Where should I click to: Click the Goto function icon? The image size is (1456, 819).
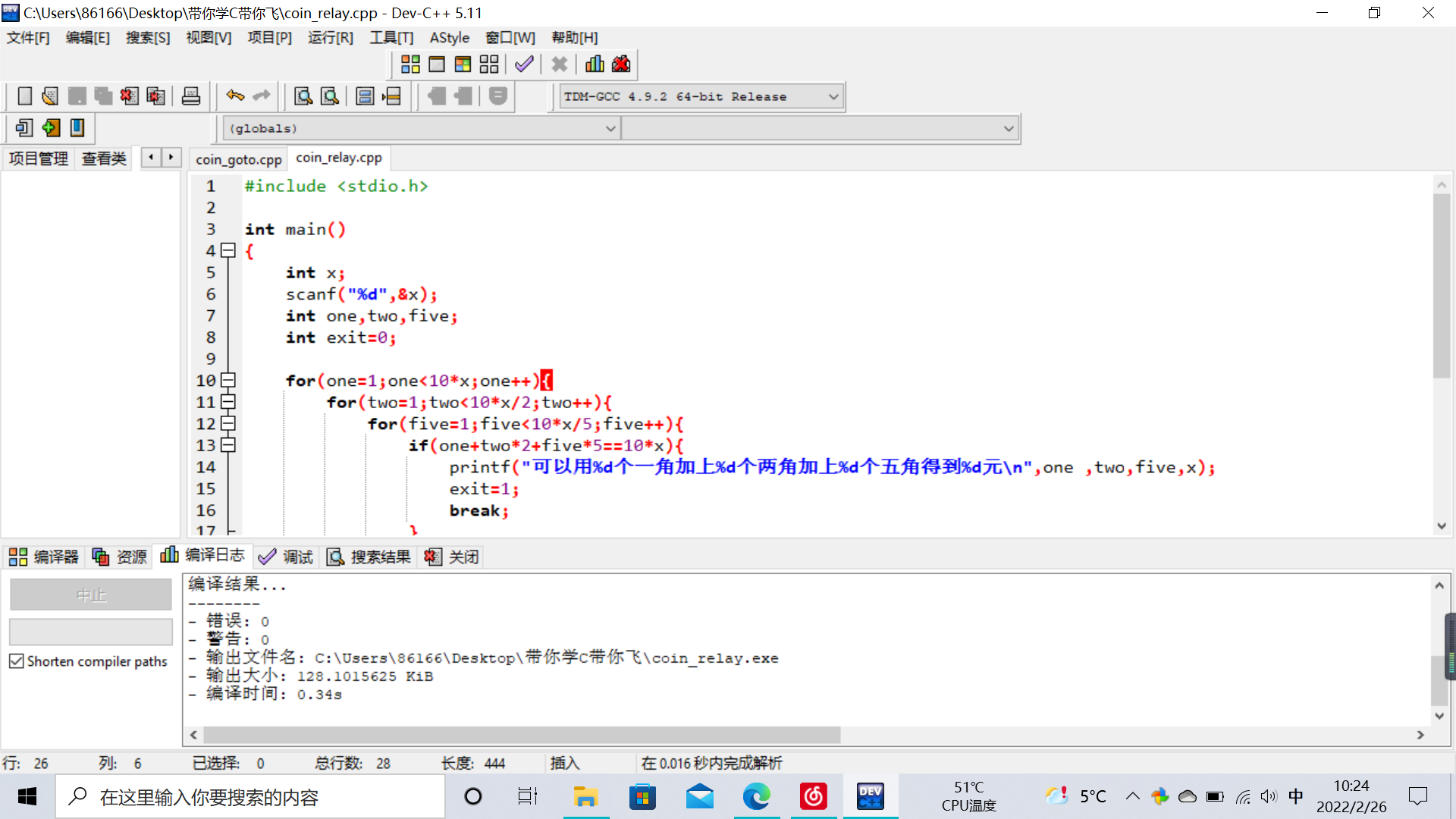pyautogui.click(x=365, y=96)
